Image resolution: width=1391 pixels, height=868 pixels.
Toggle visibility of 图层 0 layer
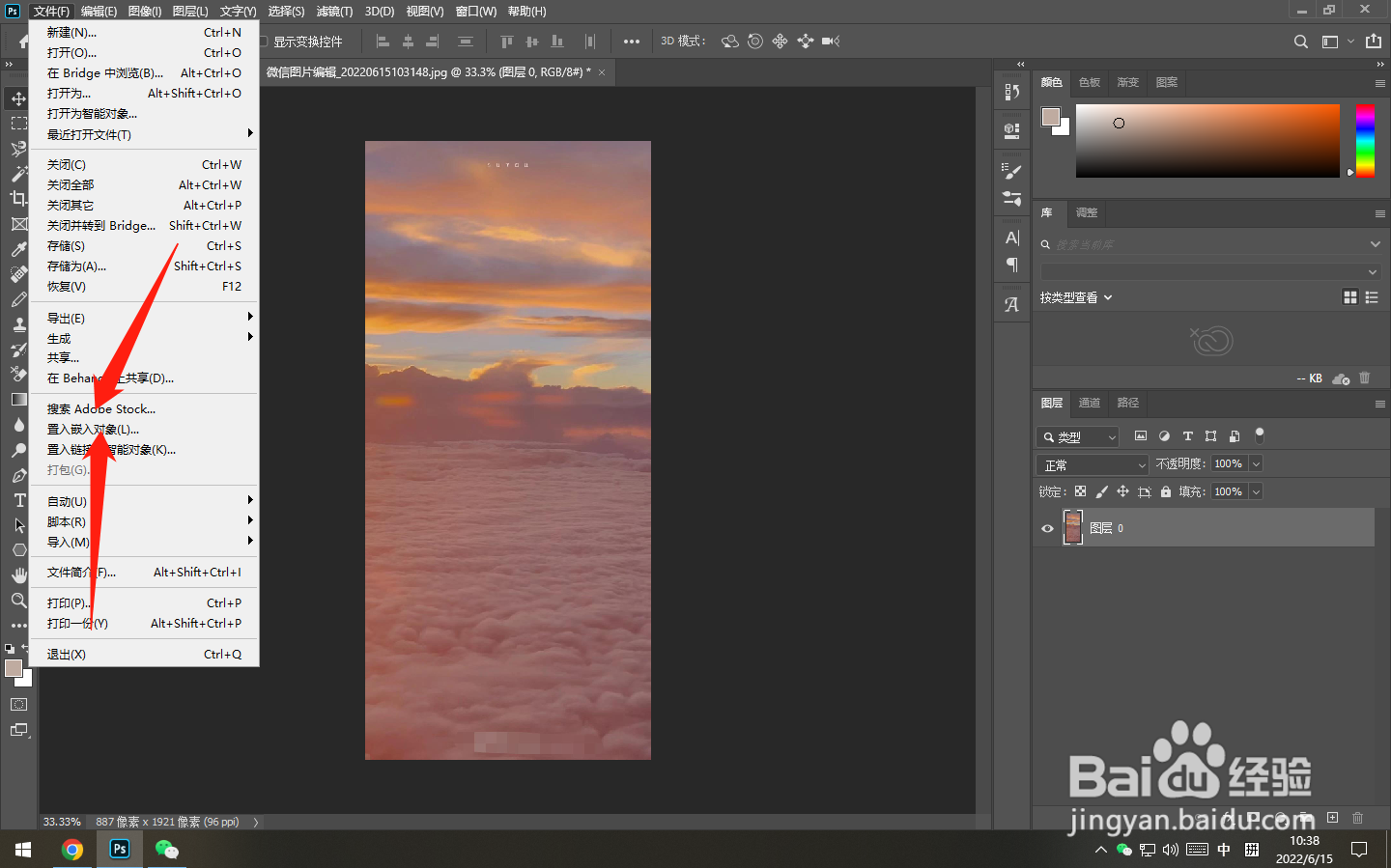(x=1047, y=528)
